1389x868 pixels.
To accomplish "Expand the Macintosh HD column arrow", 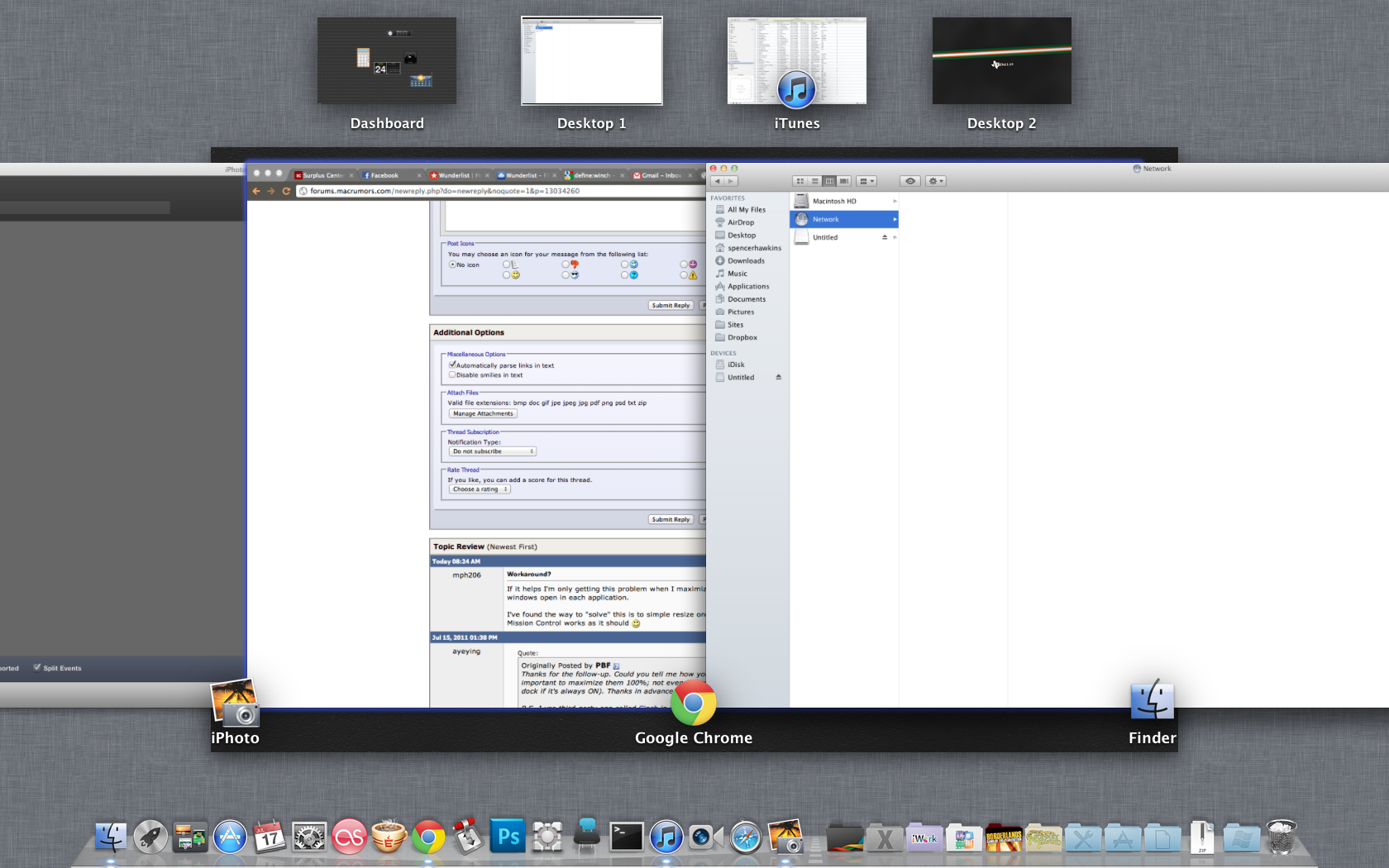I will (895, 201).
